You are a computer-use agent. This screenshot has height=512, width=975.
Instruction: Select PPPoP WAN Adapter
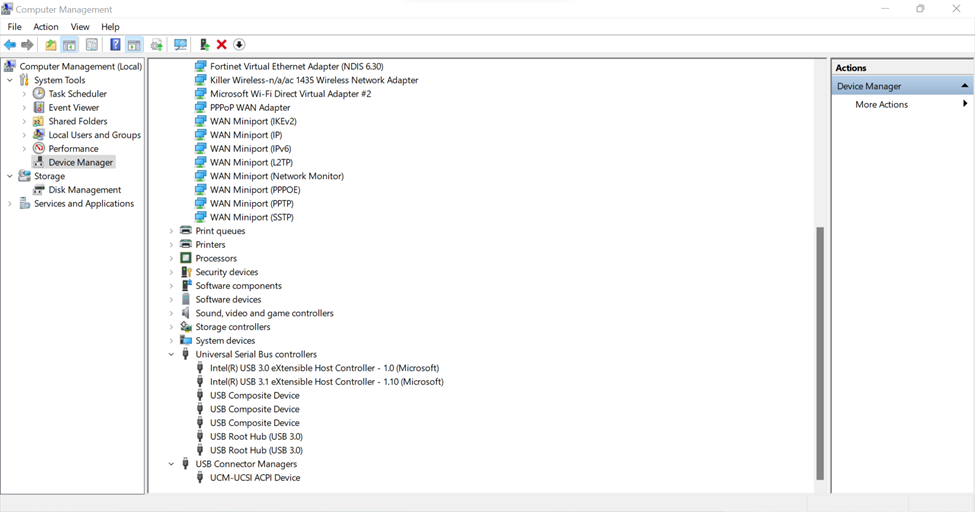point(250,107)
